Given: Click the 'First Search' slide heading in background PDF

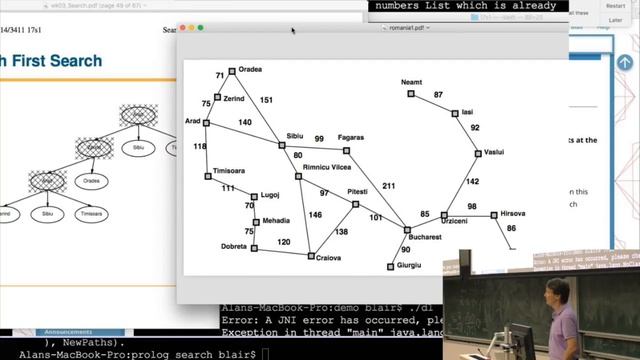Looking at the screenshot, I should point(57,61).
